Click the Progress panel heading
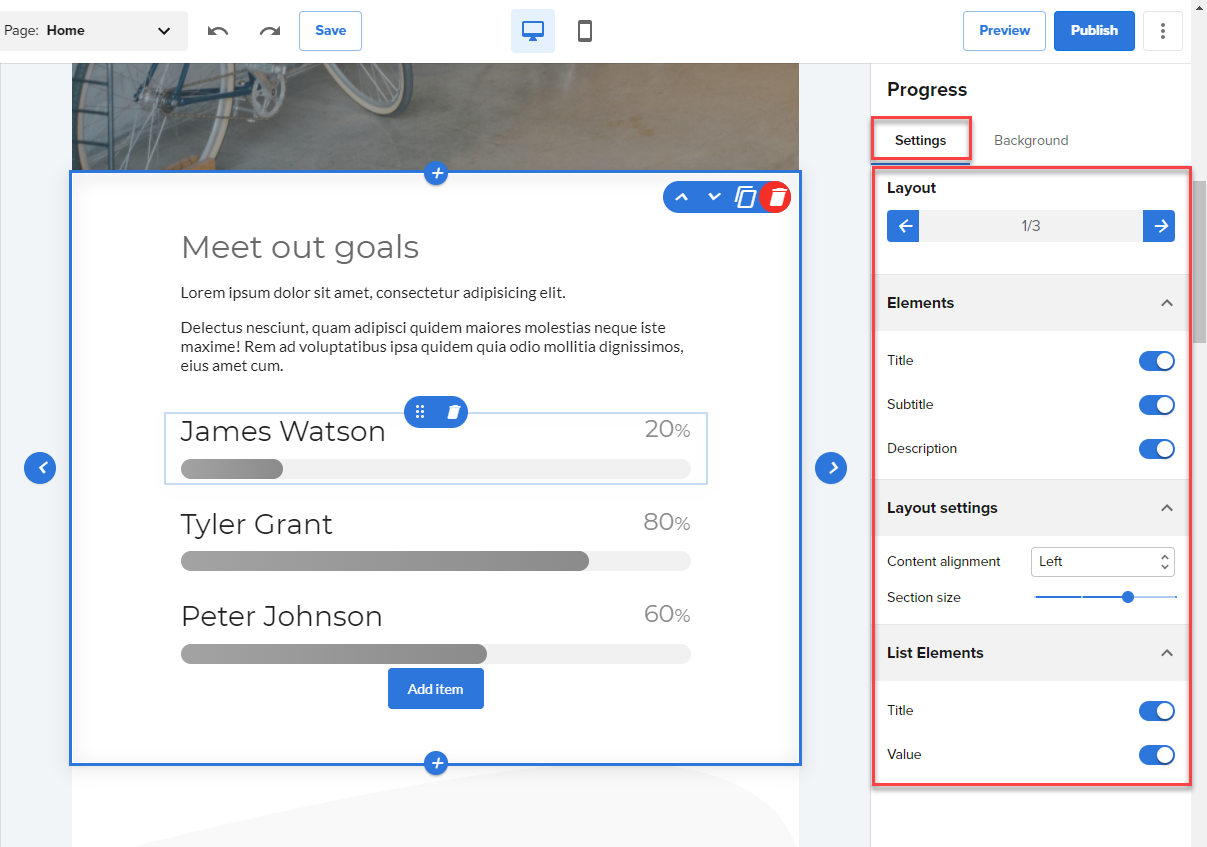1207x847 pixels. (927, 90)
